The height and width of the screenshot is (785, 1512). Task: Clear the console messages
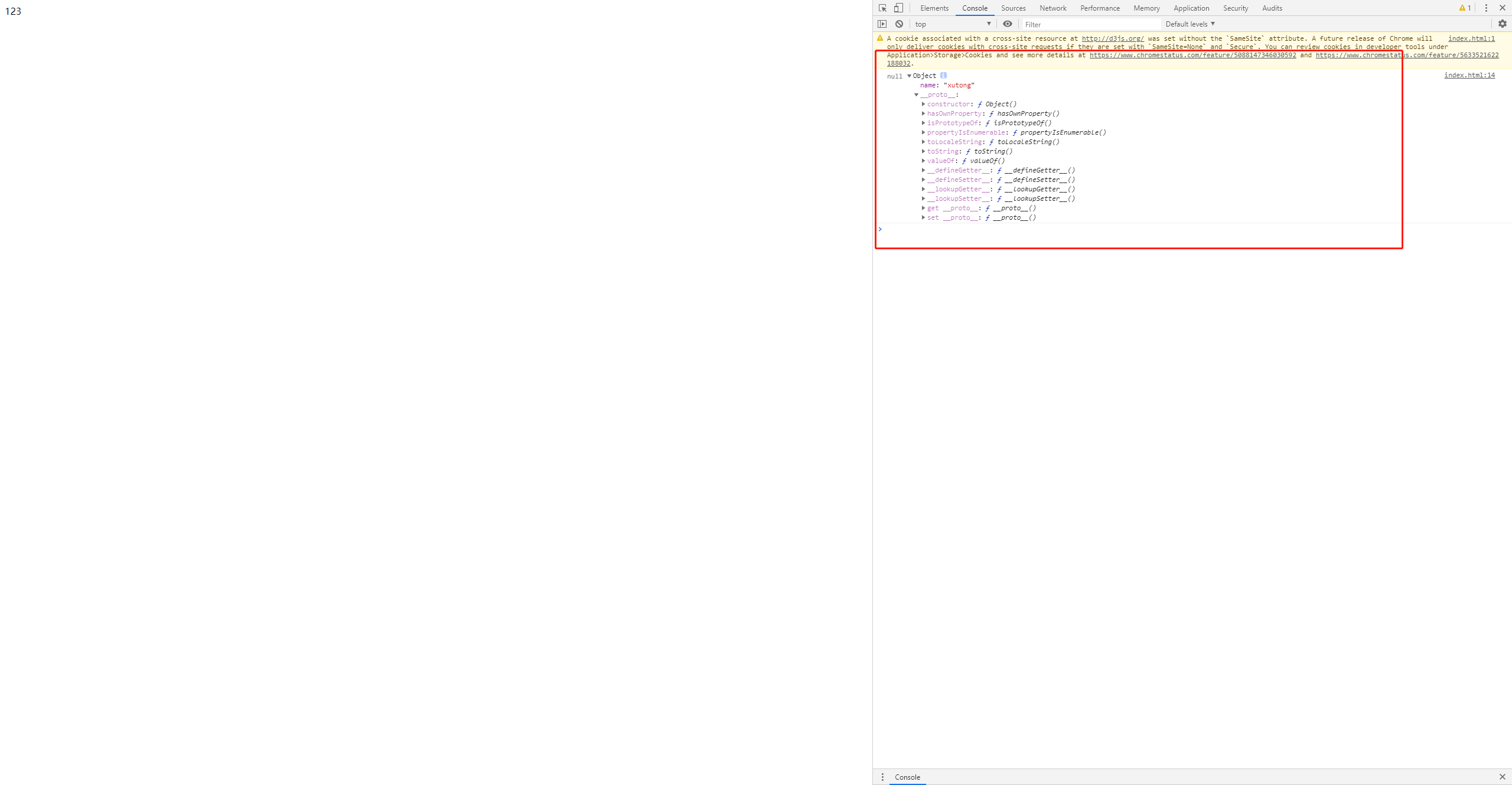pos(899,24)
